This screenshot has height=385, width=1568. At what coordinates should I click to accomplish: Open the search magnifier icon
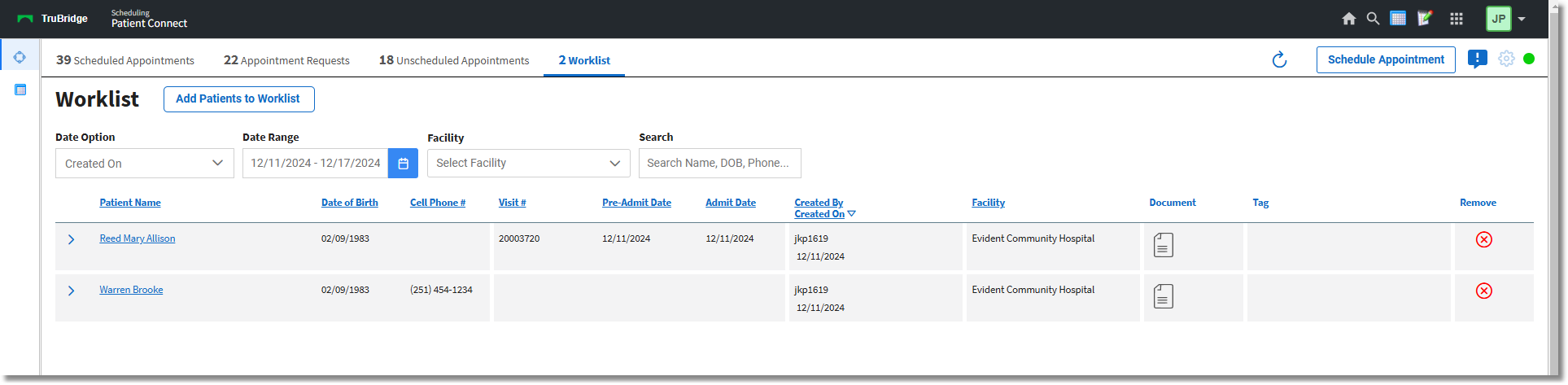(x=1373, y=19)
